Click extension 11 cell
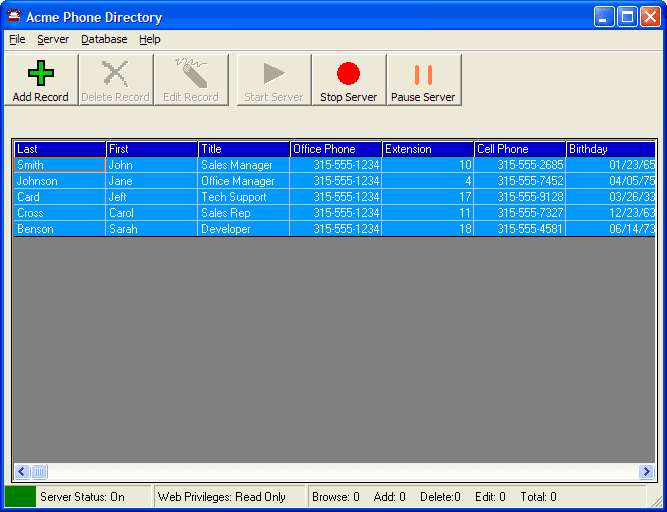667x512 pixels. point(428,213)
